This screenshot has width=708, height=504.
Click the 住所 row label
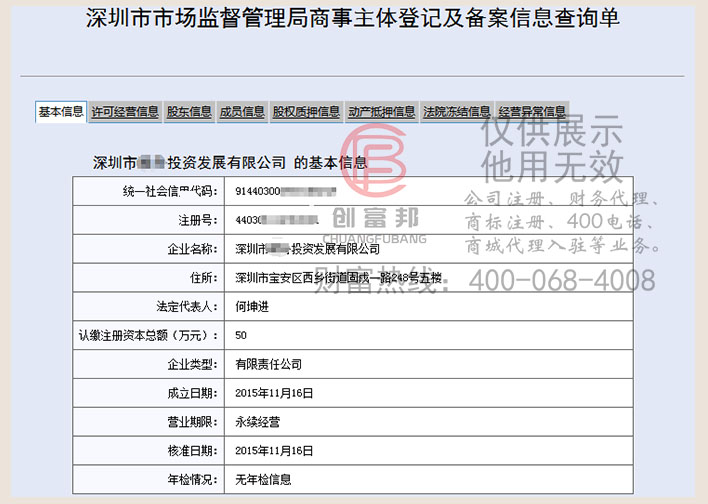[x=203, y=278]
